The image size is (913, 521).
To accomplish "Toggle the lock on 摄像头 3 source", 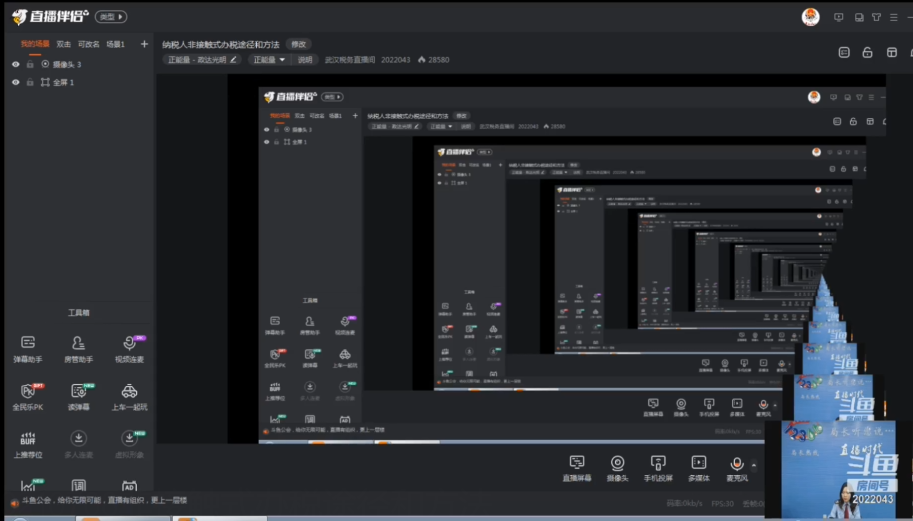I will coord(30,65).
